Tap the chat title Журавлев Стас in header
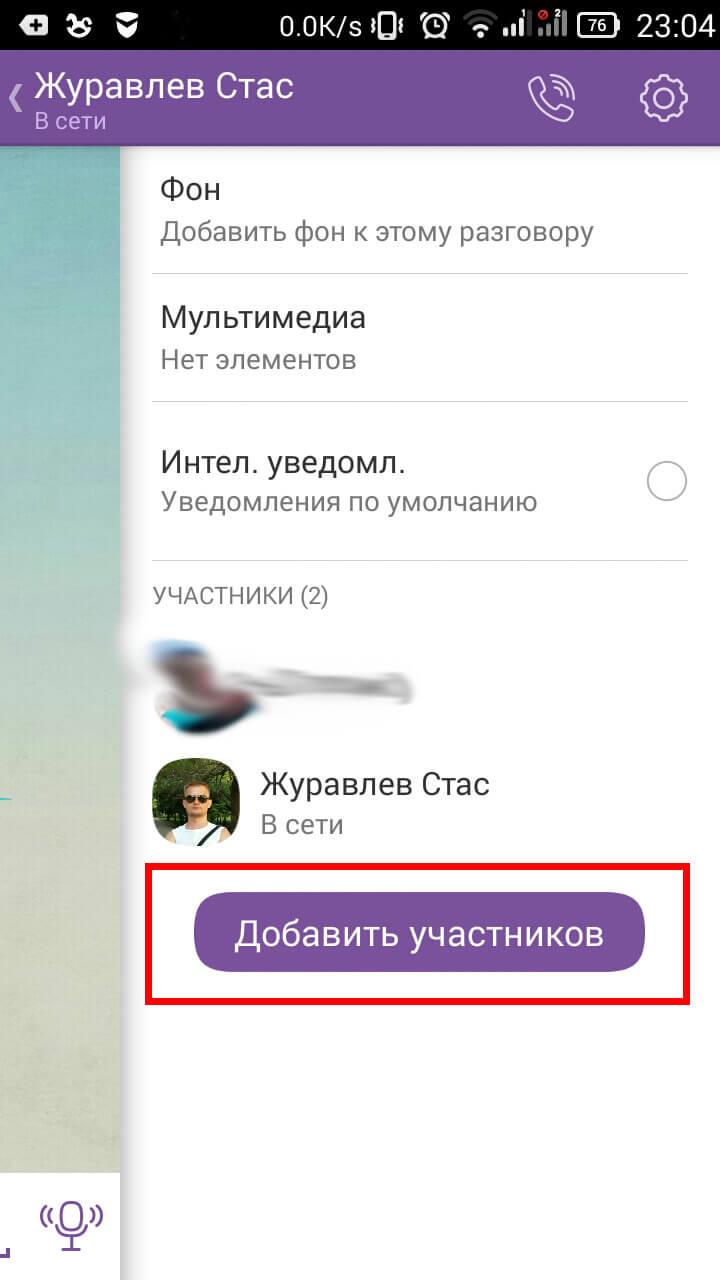Viewport: 720px width, 1280px height. [x=164, y=86]
